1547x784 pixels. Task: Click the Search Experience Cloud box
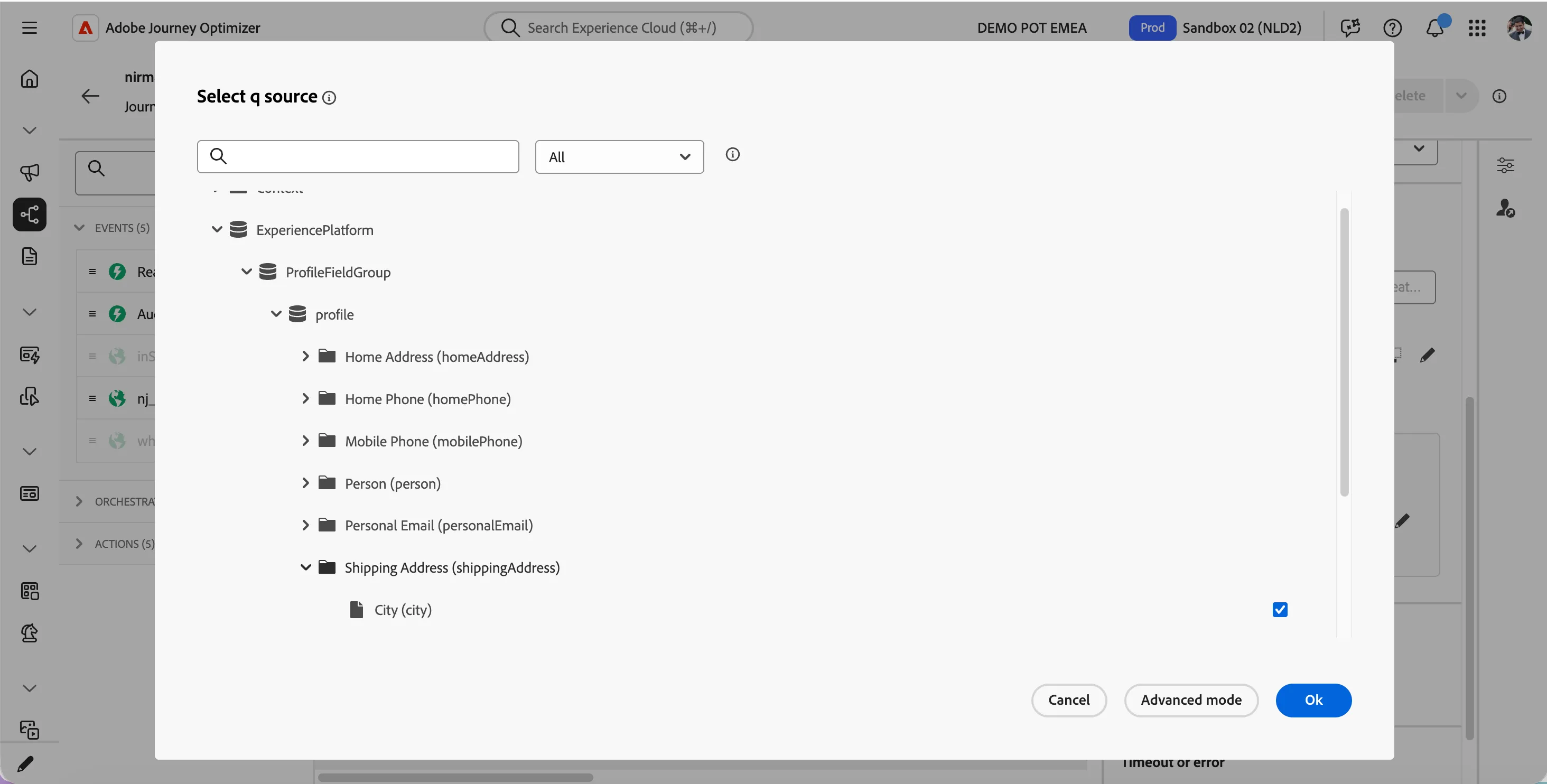(618, 27)
